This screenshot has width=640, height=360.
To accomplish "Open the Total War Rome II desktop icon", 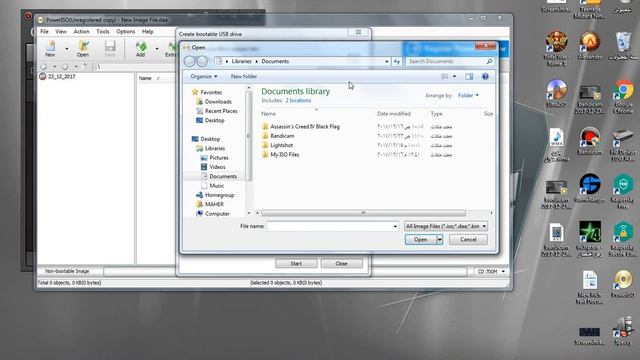I will pos(556,49).
